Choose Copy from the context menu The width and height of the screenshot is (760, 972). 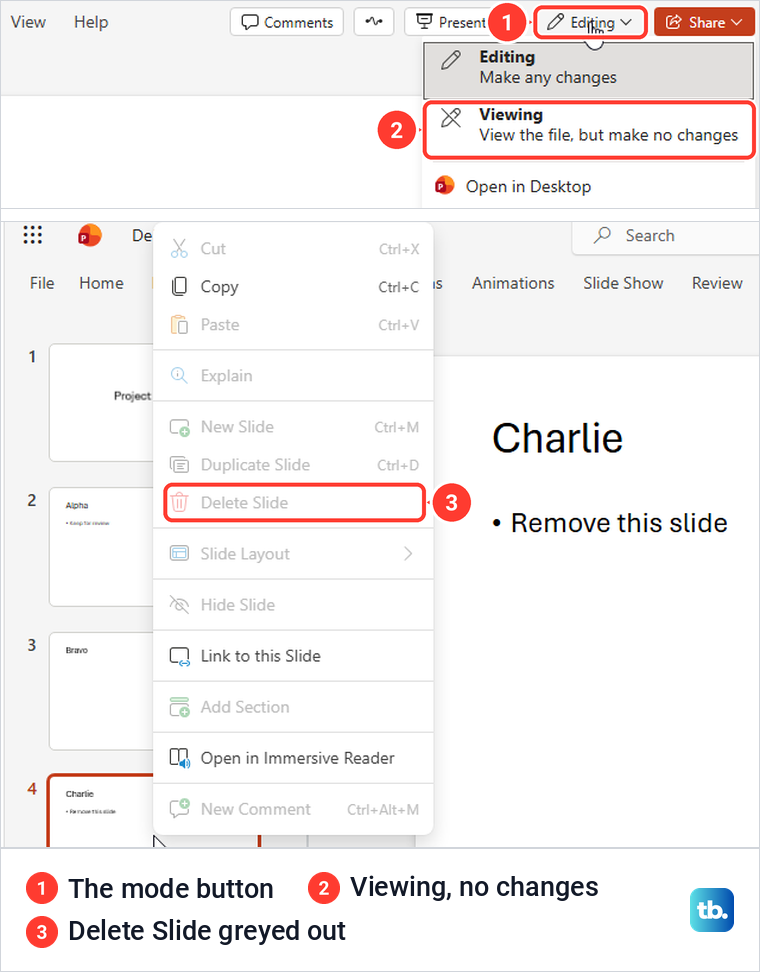click(x=293, y=286)
